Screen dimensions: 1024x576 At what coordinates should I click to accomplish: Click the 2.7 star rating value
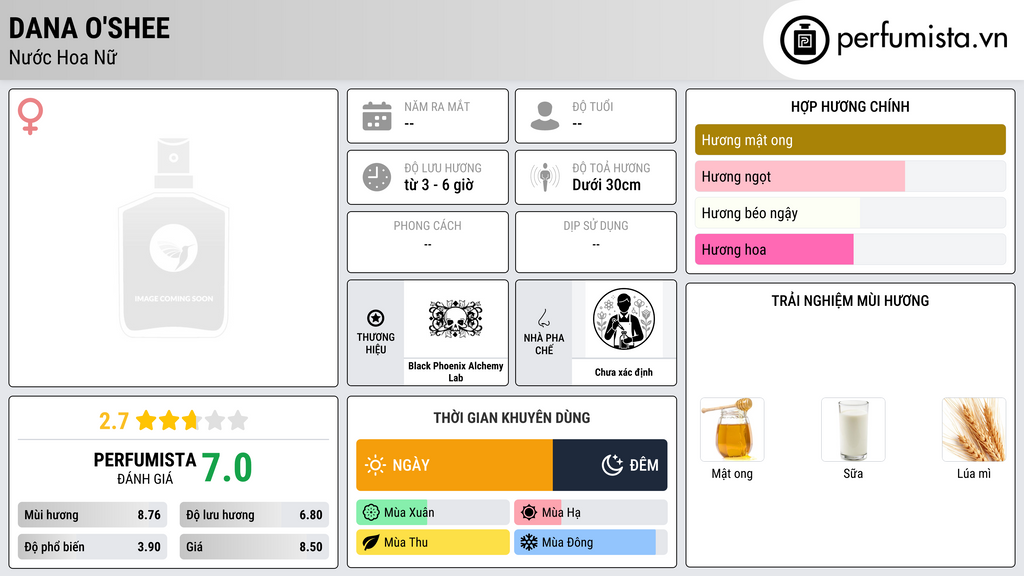coord(114,421)
